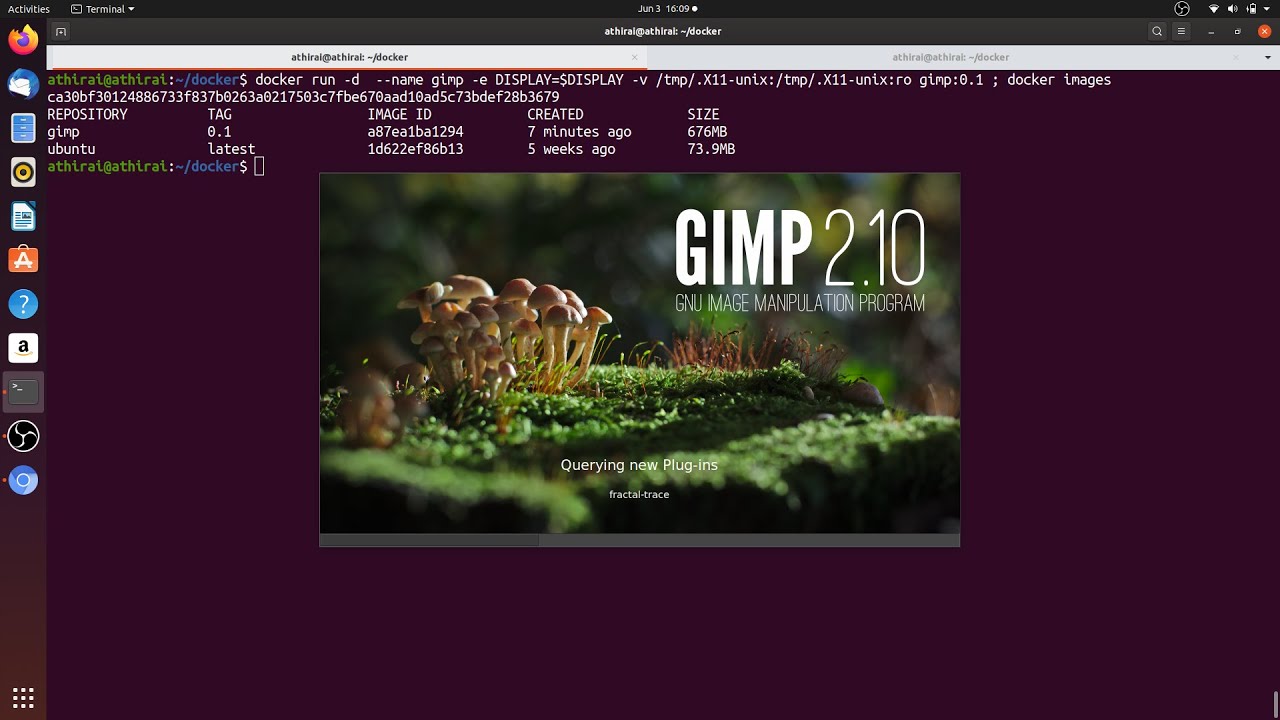The image size is (1280, 720).
Task: Open the Files manager dock icon
Action: pos(23,128)
